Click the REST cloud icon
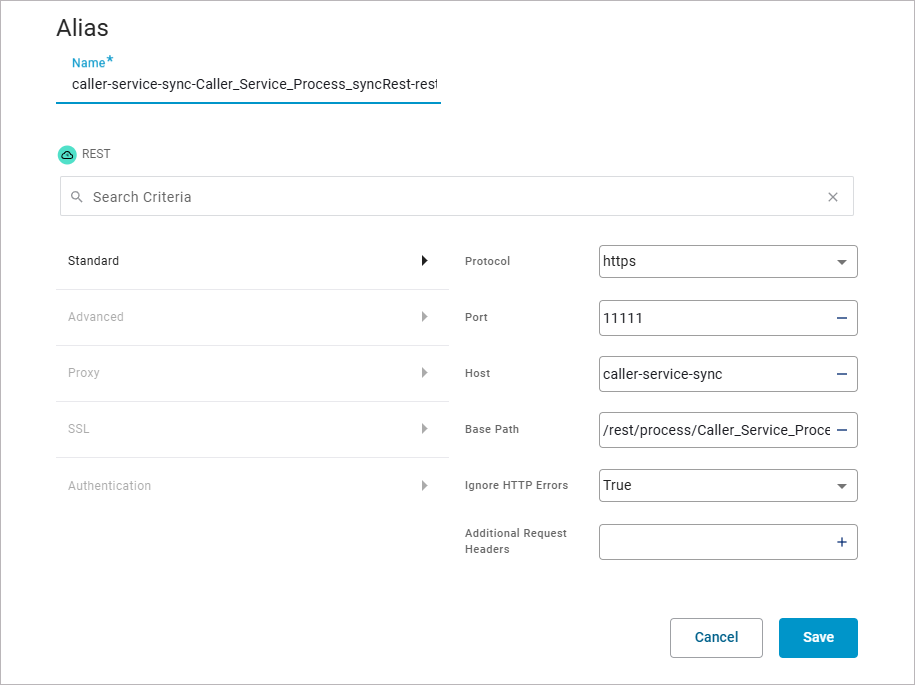The image size is (915, 685). coord(67,155)
